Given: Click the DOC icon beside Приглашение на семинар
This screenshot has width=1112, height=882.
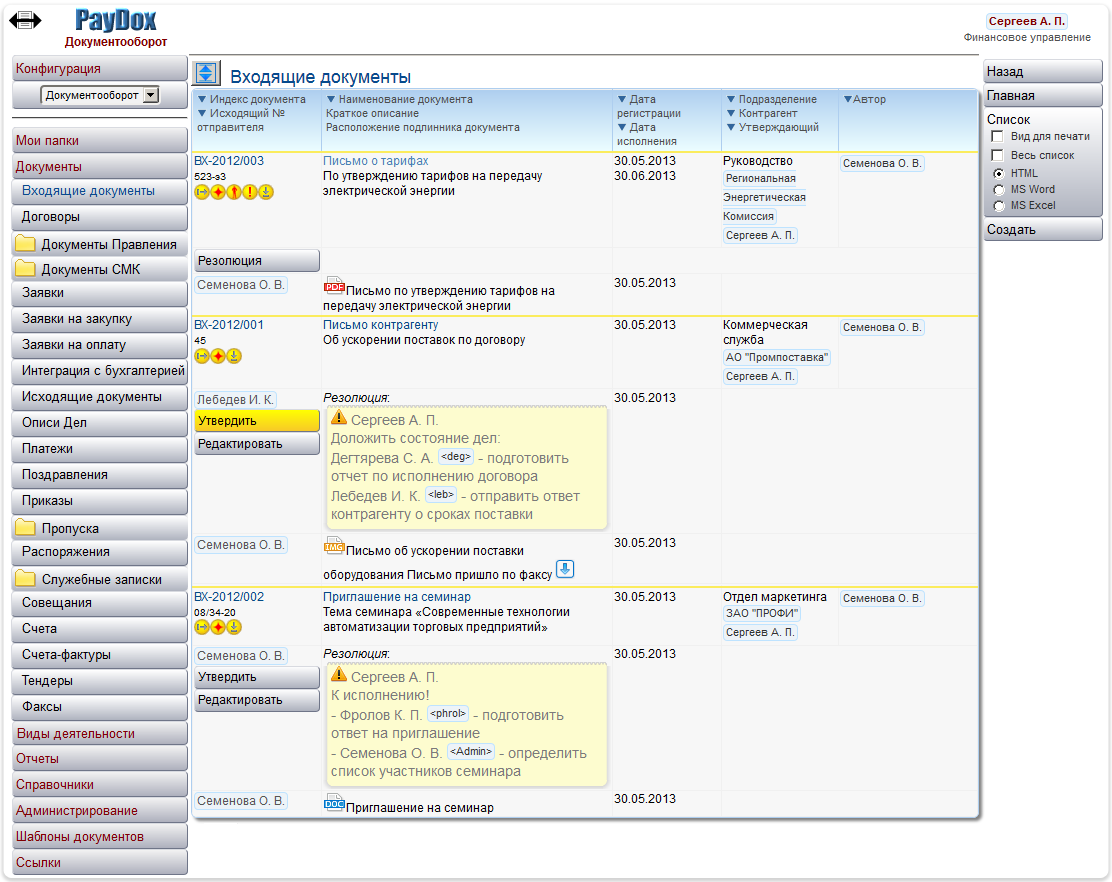Looking at the screenshot, I should (334, 802).
